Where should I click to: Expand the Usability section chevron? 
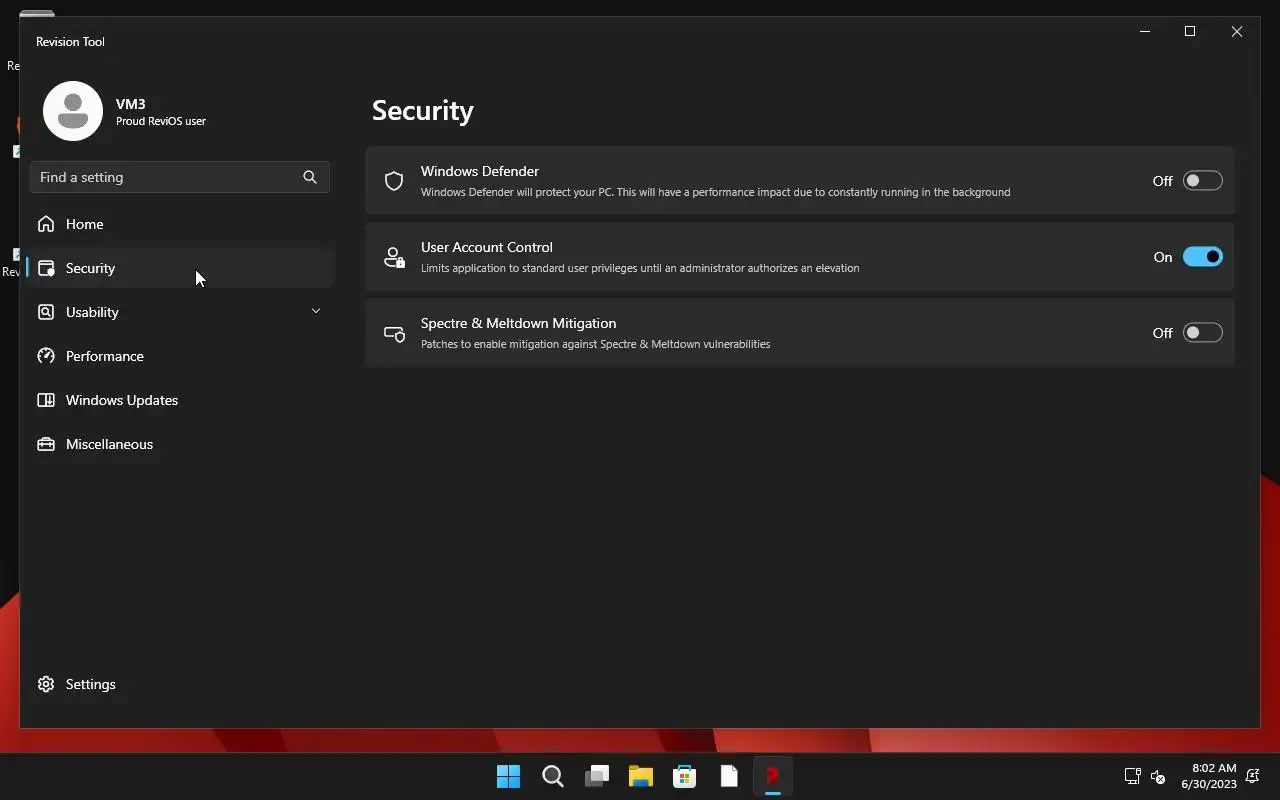(x=316, y=311)
